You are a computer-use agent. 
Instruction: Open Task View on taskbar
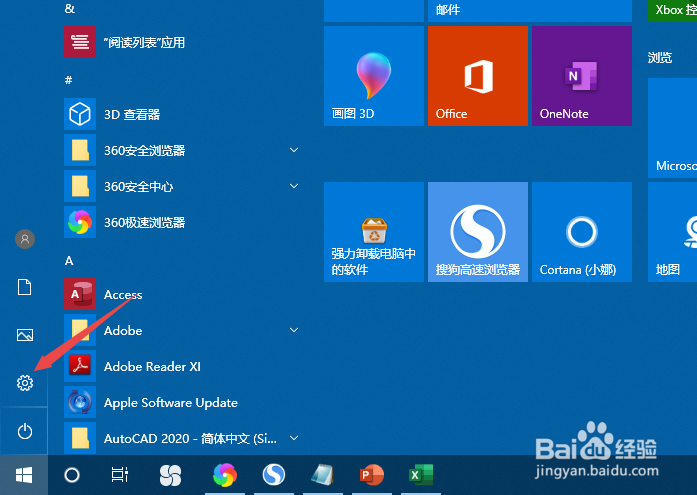point(120,475)
